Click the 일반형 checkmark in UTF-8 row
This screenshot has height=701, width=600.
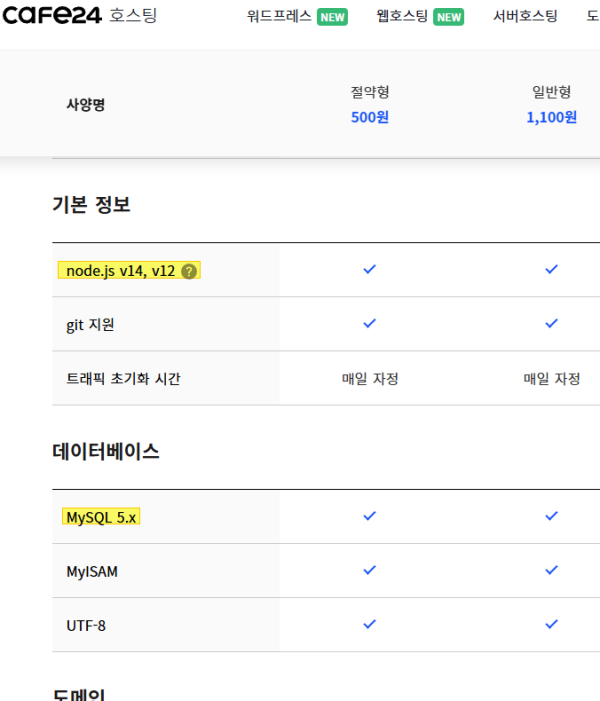pos(551,624)
